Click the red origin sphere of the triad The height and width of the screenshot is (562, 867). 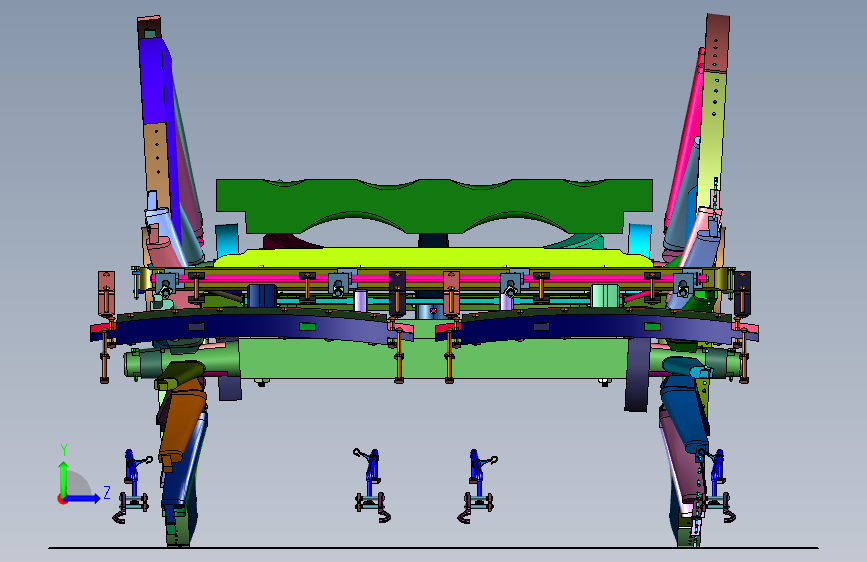62,499
